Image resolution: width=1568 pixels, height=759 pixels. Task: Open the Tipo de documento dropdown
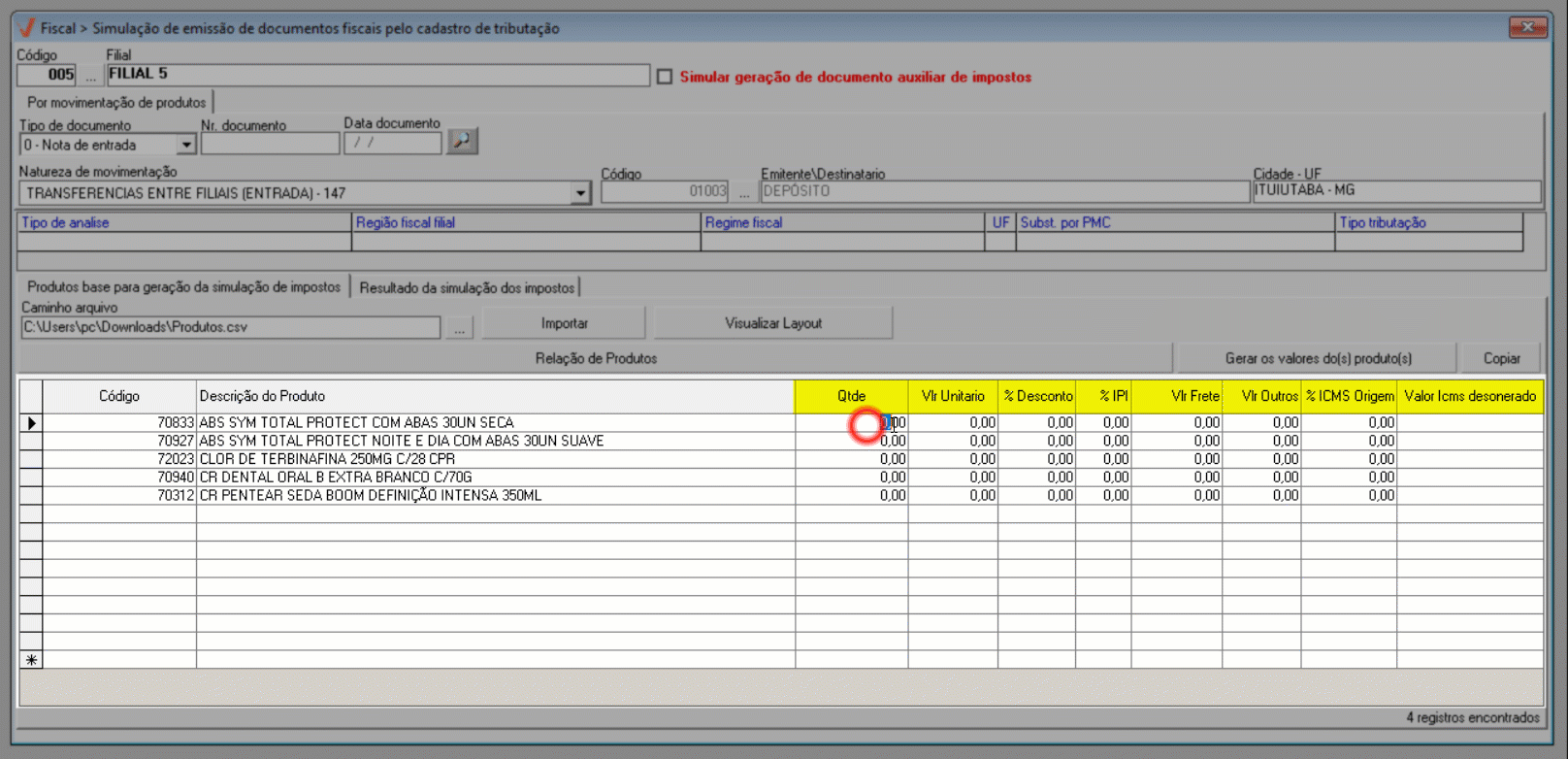point(186,145)
